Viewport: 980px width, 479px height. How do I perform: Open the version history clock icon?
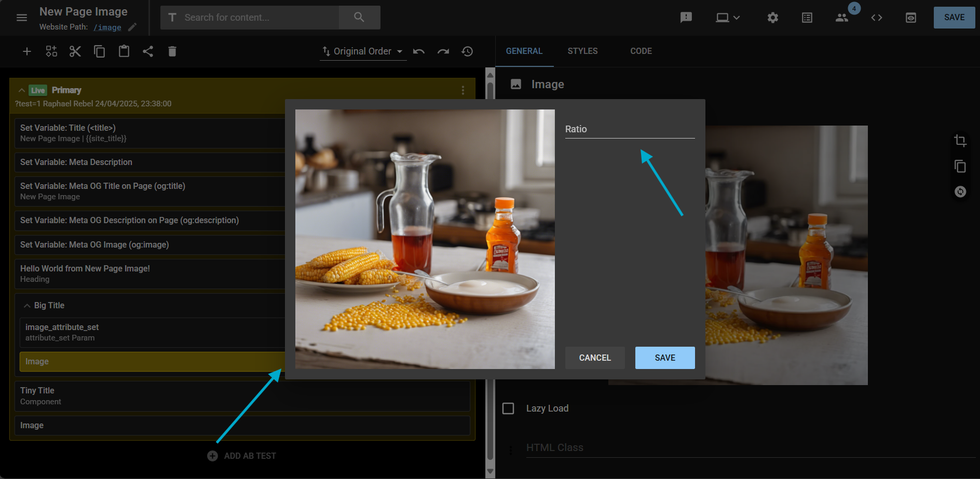[x=468, y=51]
